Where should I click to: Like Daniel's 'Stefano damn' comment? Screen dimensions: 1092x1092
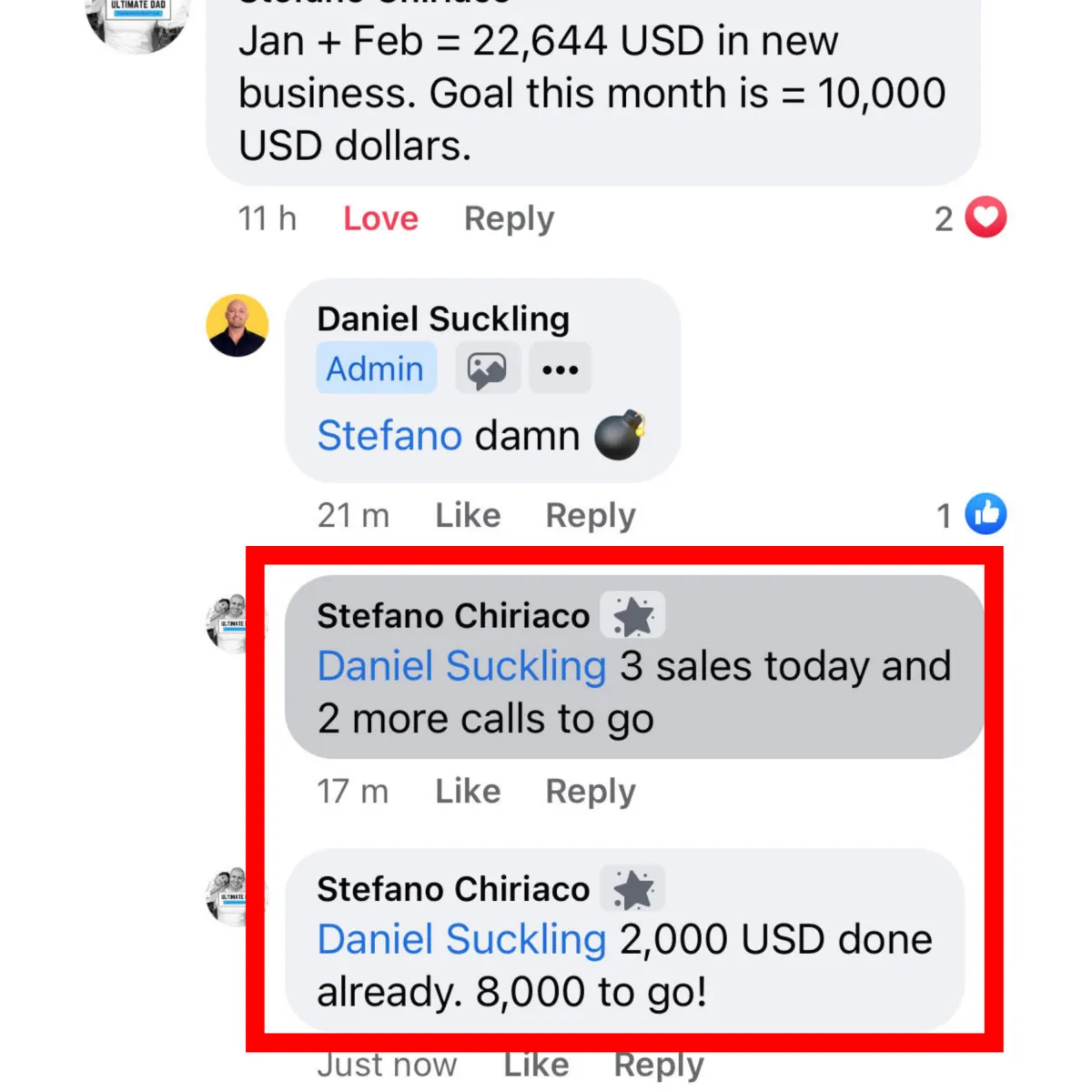468,515
